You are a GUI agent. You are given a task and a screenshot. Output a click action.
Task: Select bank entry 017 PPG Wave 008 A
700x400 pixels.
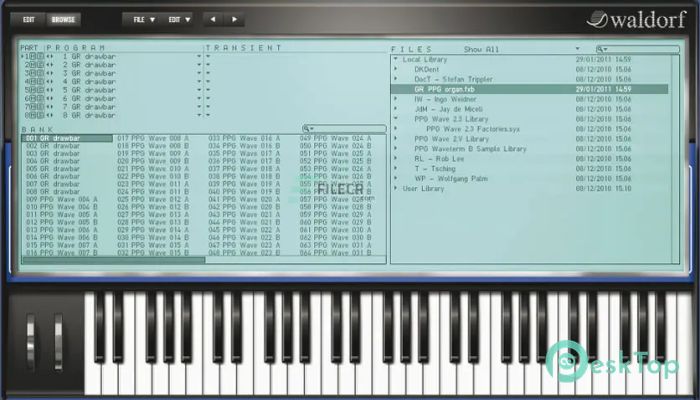(x=153, y=138)
